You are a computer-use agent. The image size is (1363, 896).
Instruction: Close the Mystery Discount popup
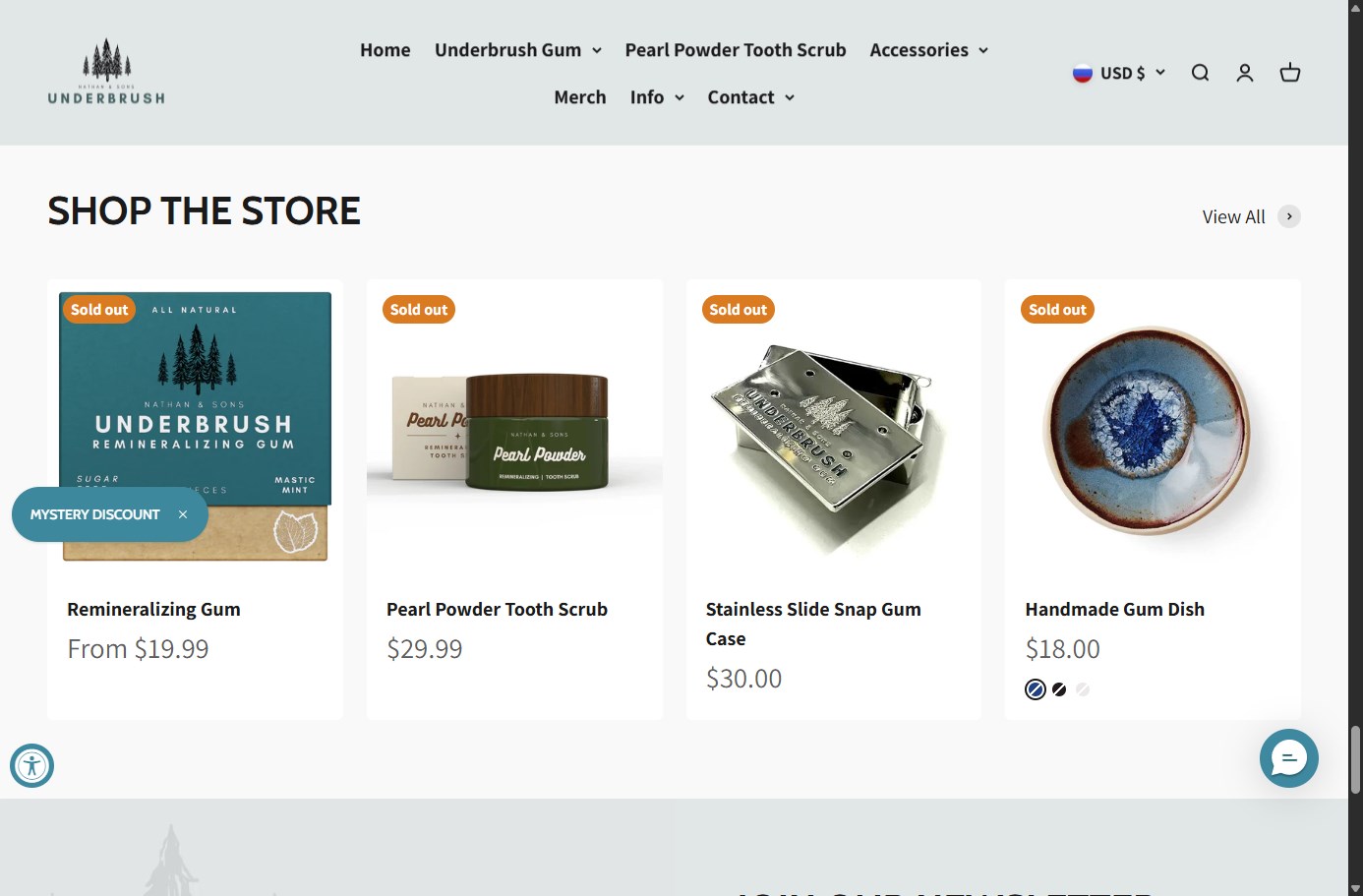pos(183,514)
